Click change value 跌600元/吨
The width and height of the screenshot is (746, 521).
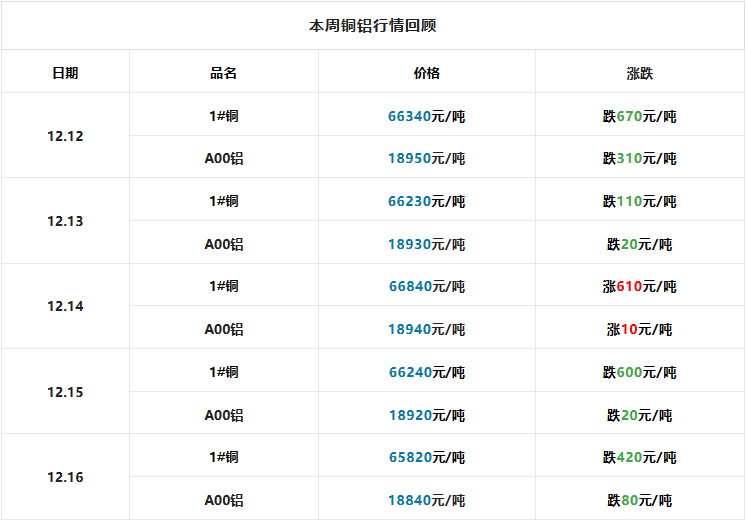click(x=639, y=372)
